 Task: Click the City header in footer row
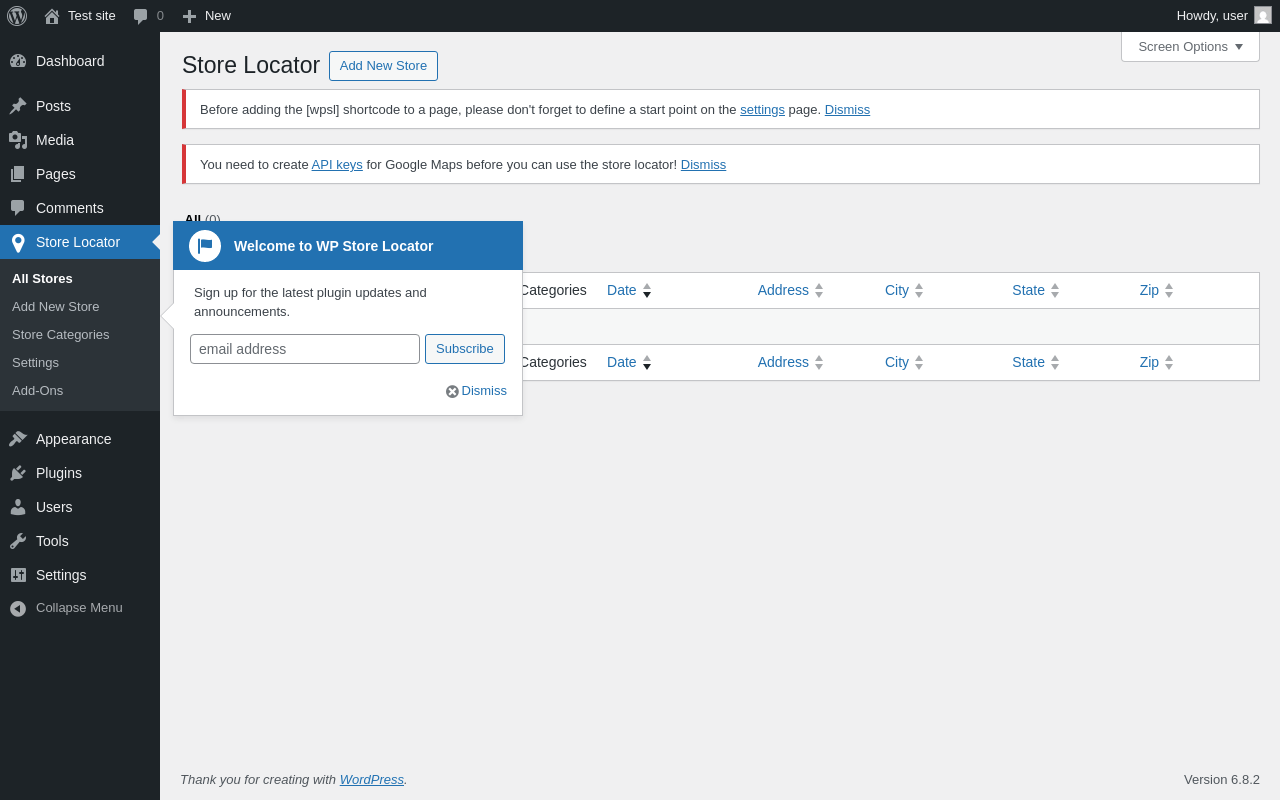pos(897,362)
